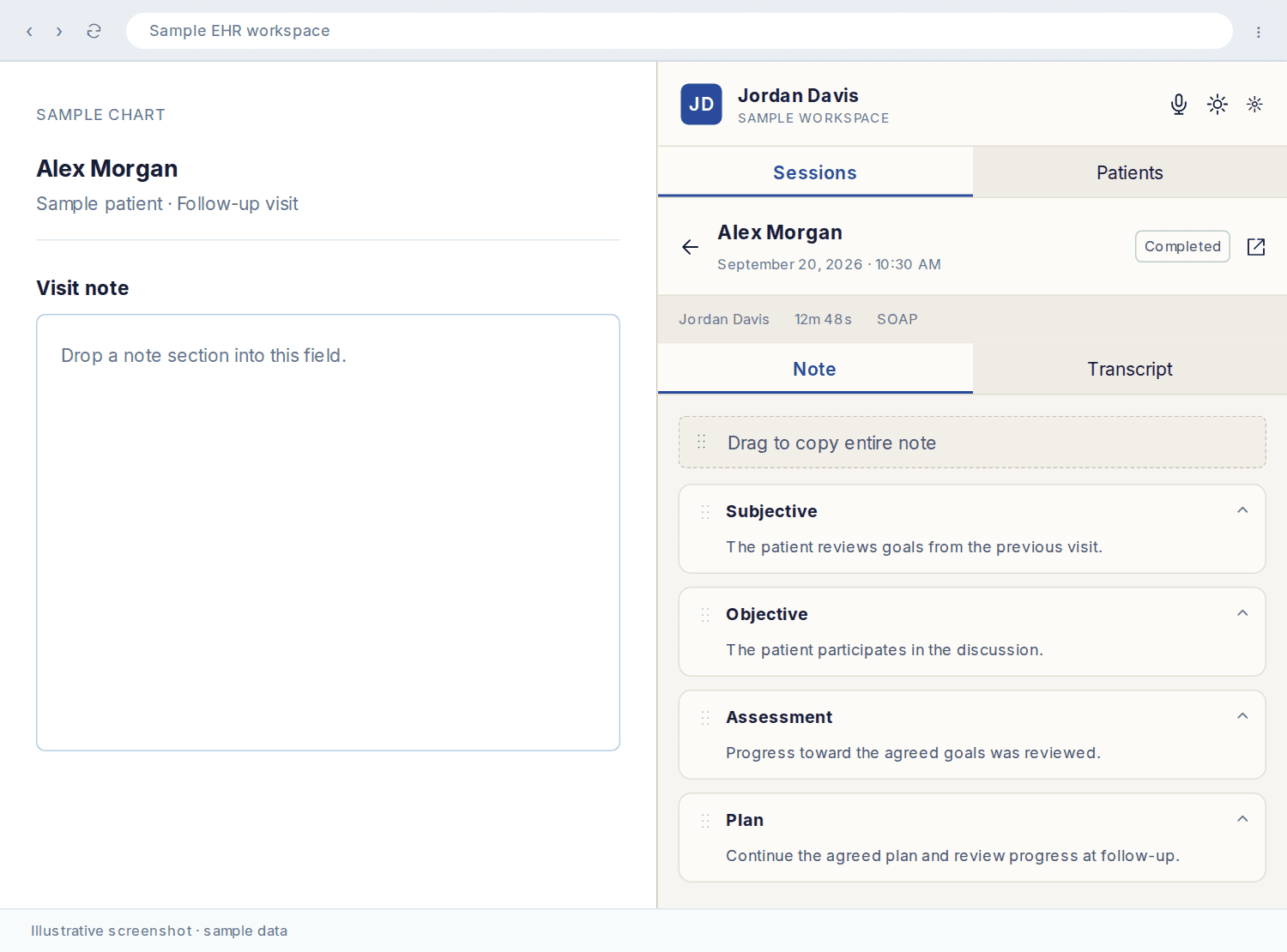Image resolution: width=1287 pixels, height=952 pixels.
Task: Click the Assessment heading
Action: (x=779, y=717)
